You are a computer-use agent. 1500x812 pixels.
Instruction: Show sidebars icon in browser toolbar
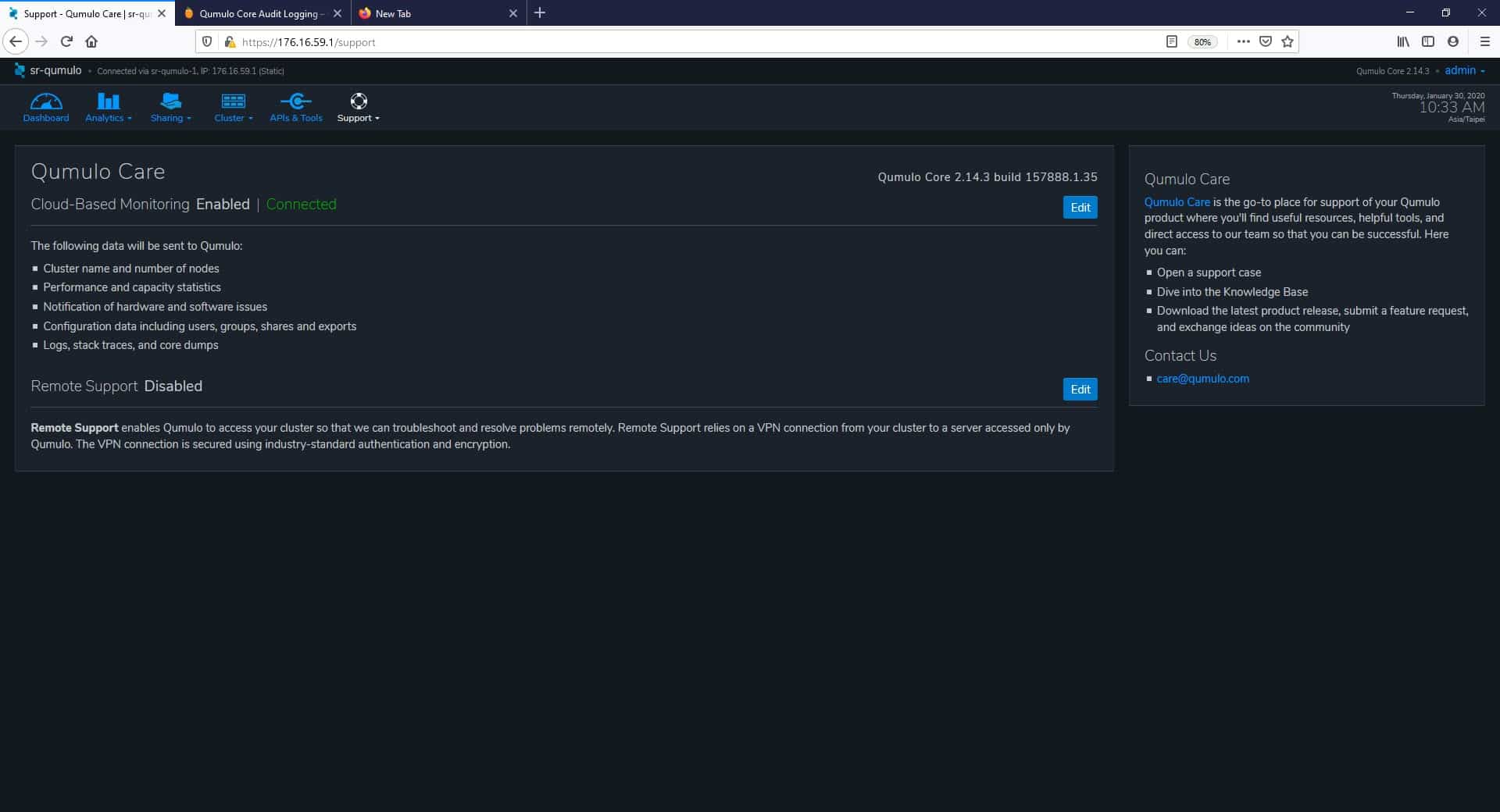[1428, 41]
